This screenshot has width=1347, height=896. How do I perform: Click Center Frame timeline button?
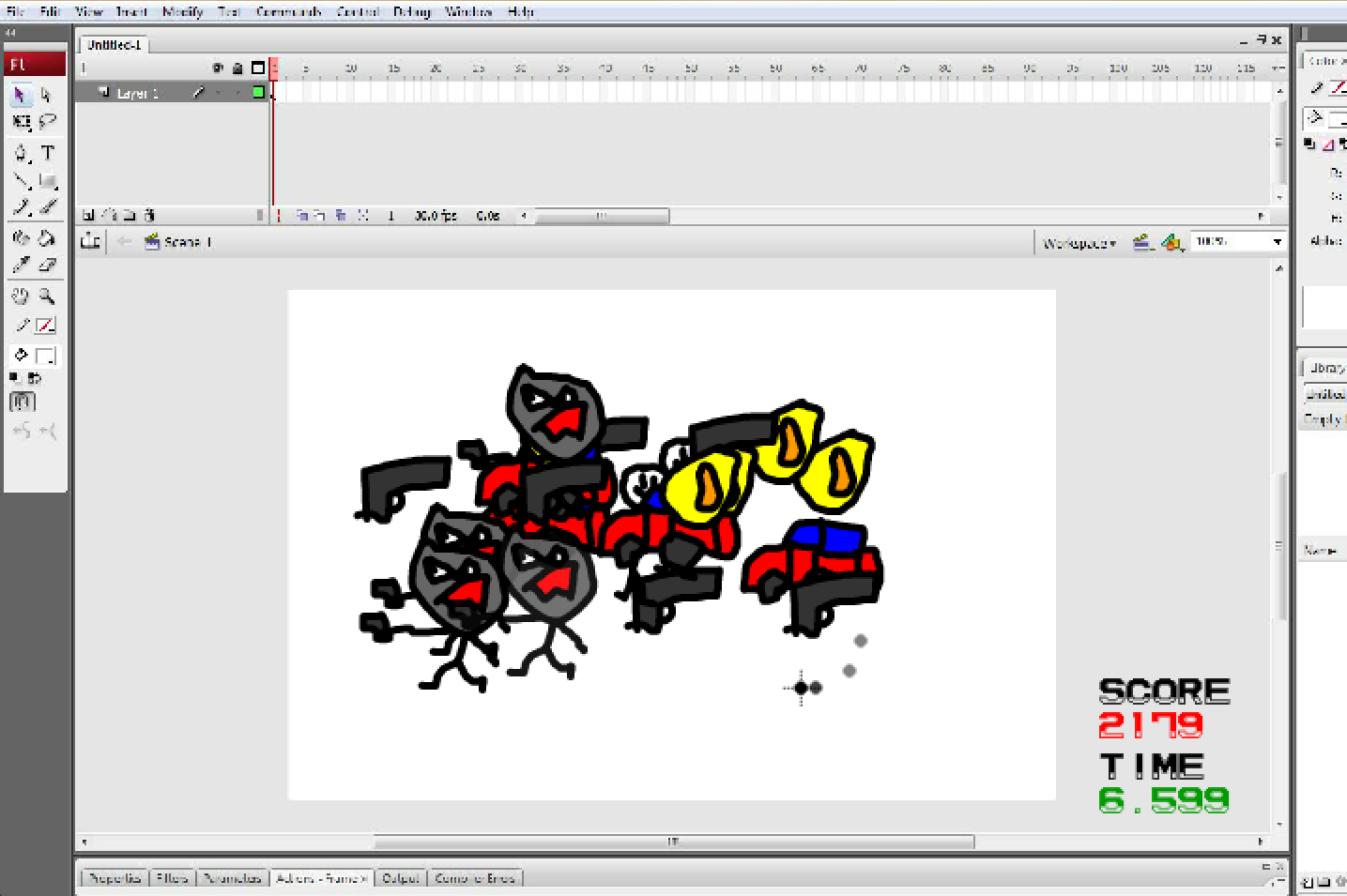(x=279, y=216)
